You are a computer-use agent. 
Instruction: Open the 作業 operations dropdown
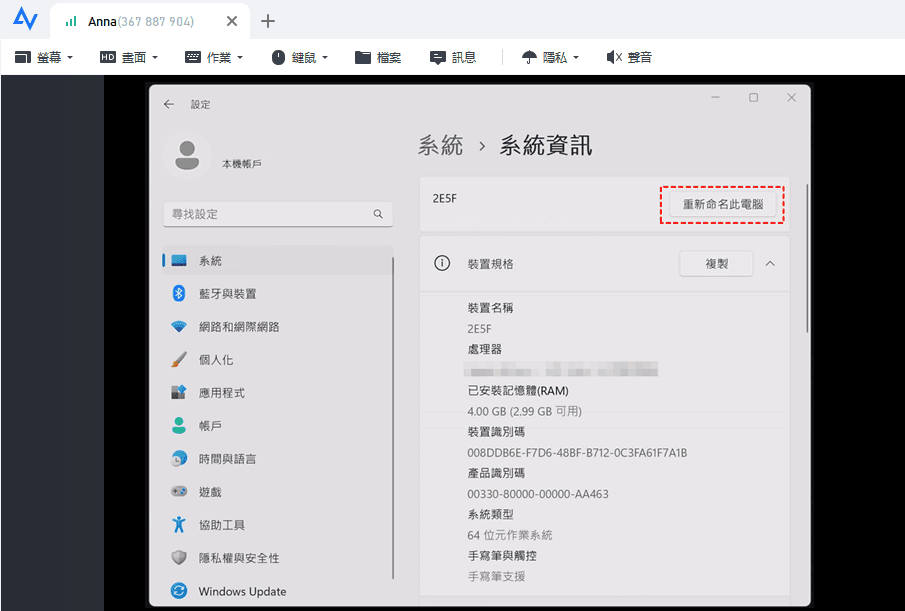tap(214, 57)
